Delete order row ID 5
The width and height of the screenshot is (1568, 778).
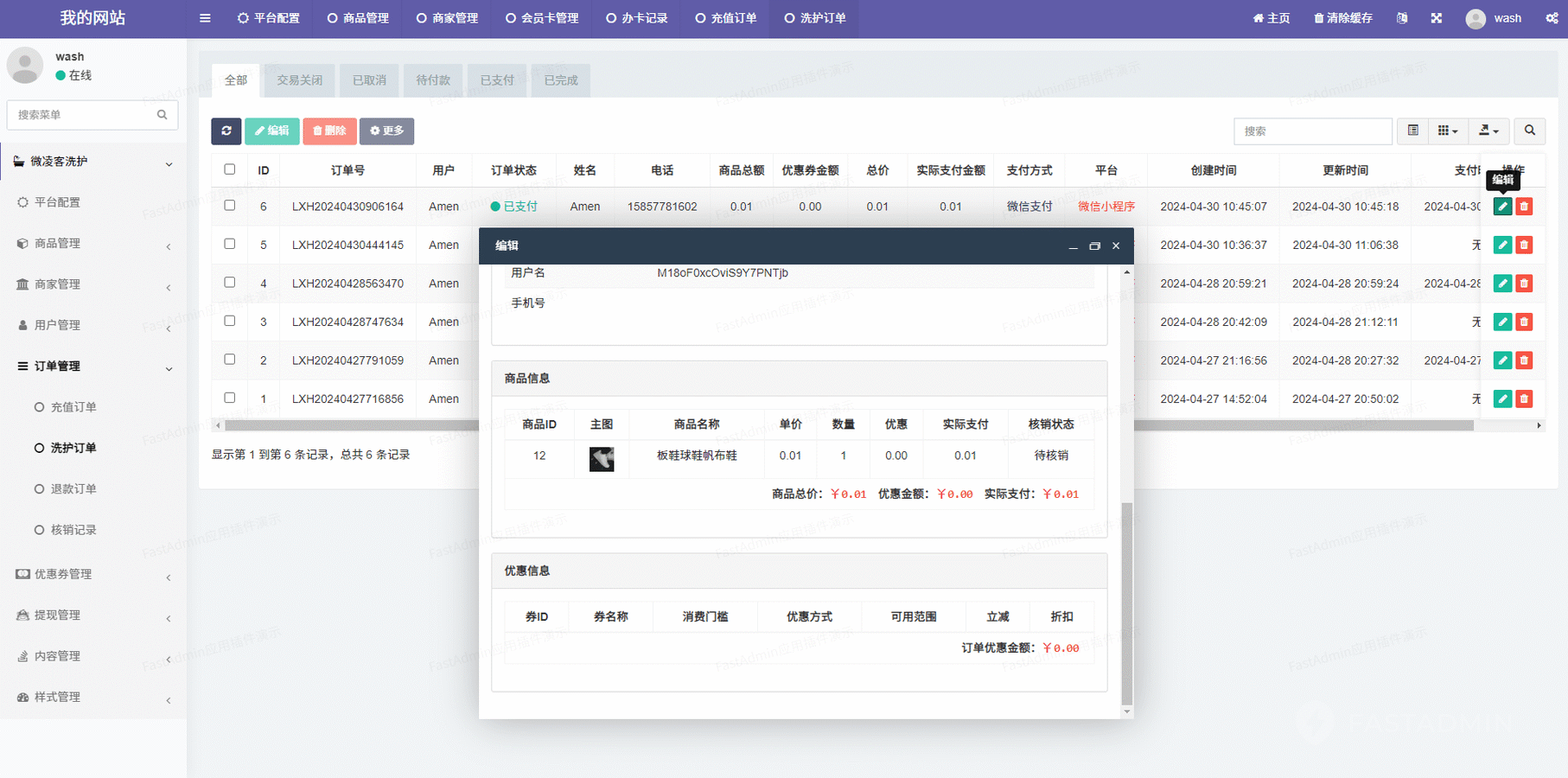coord(1524,245)
